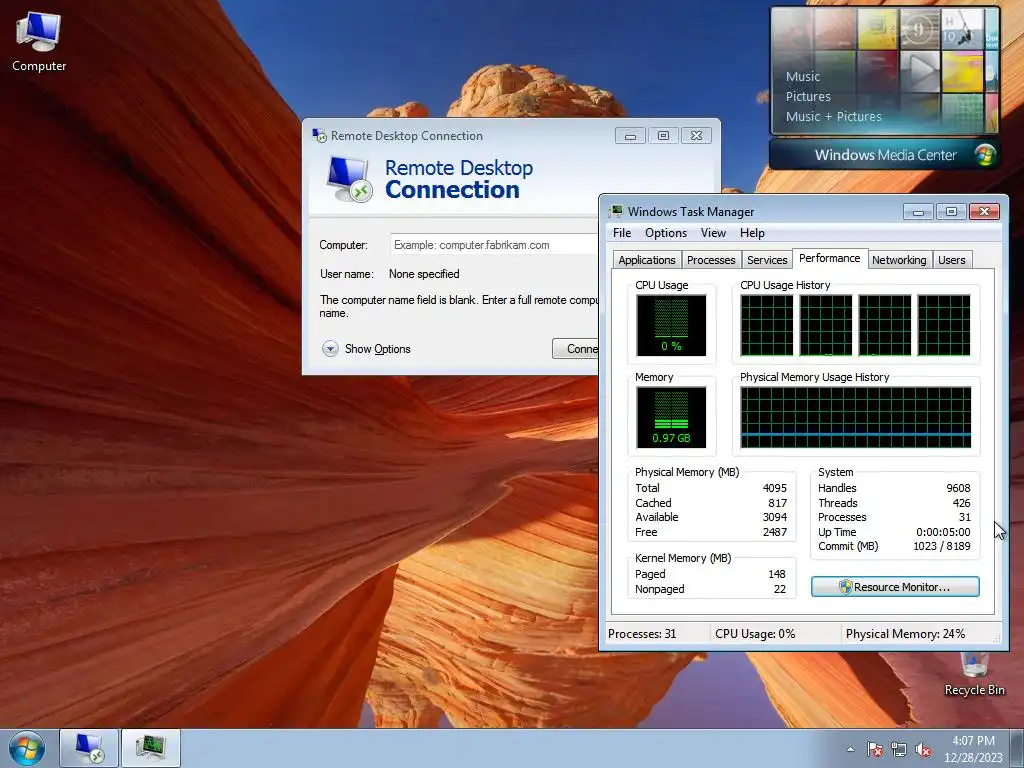The image size is (1024, 768).
Task: Open the Windows Start orb
Action: [27, 748]
